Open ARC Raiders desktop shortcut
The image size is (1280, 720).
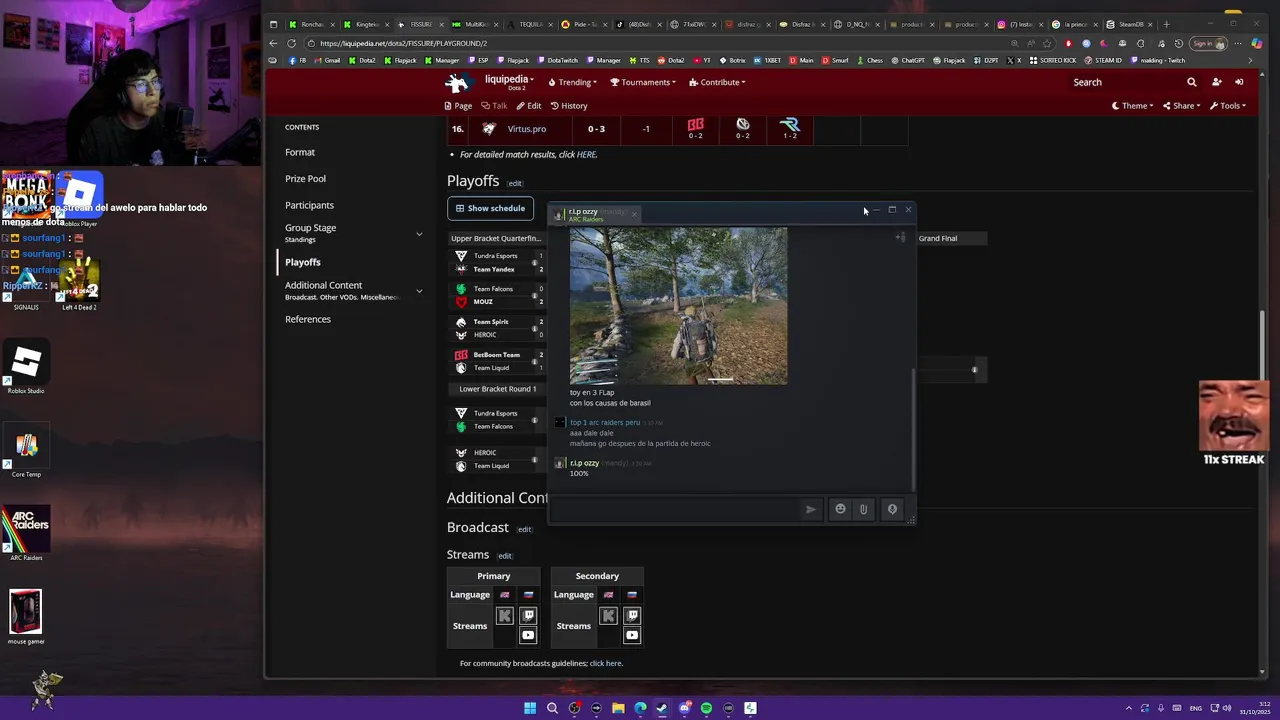[x=27, y=533]
